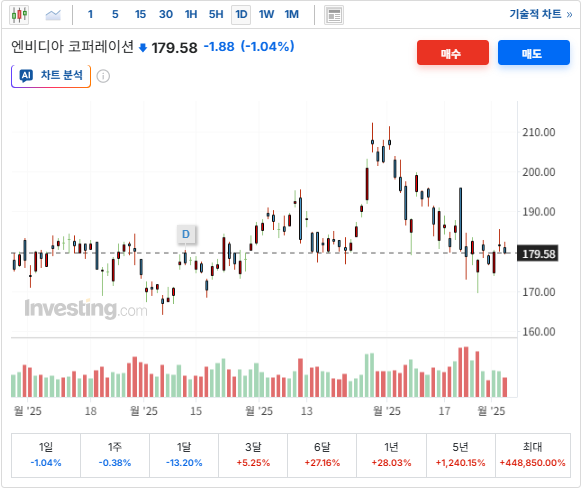
Task: Select the 15 minute interval
Action: click(140, 14)
